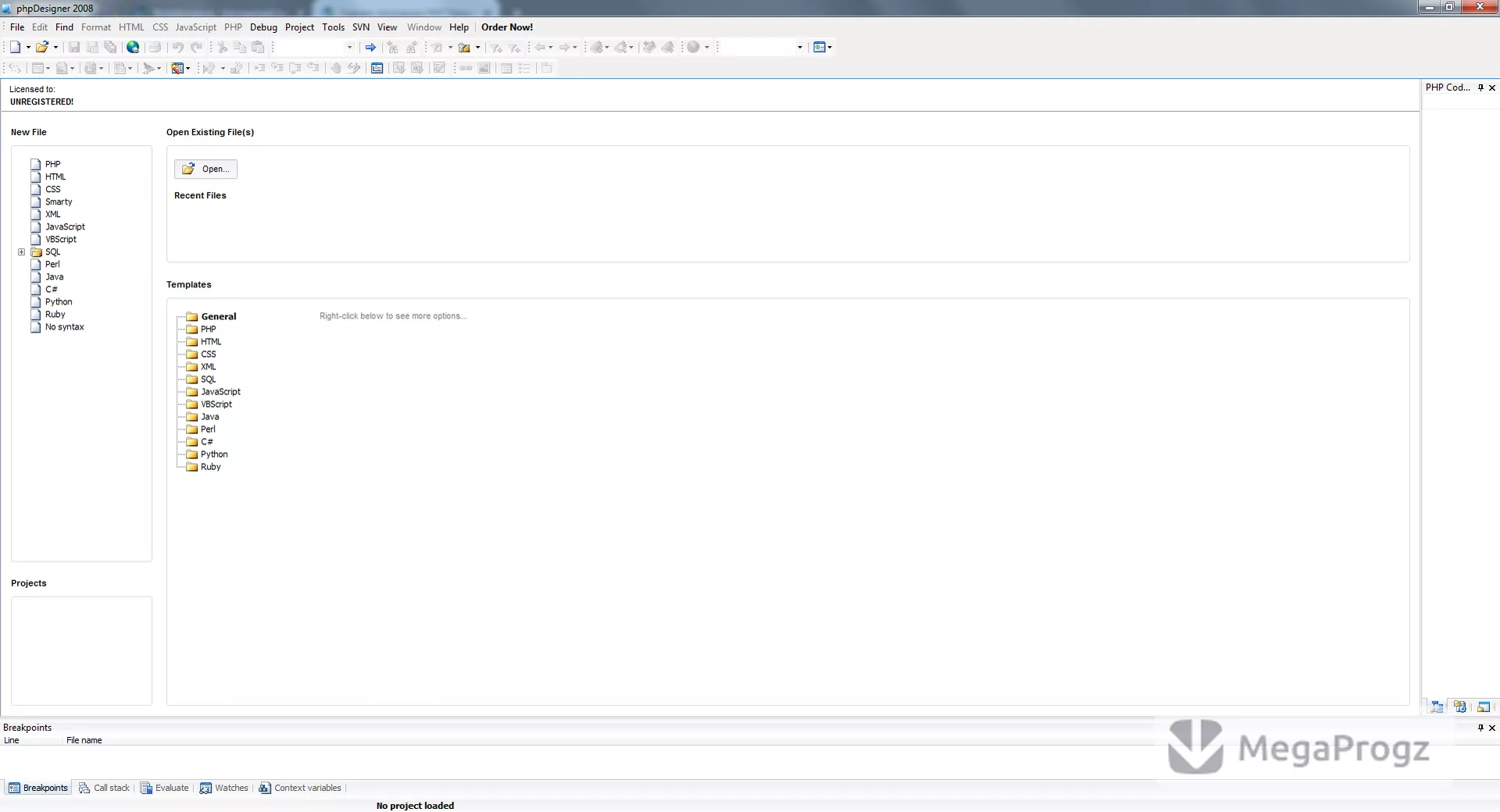
Task: Click the Save floppy disk icon
Action: [74, 47]
